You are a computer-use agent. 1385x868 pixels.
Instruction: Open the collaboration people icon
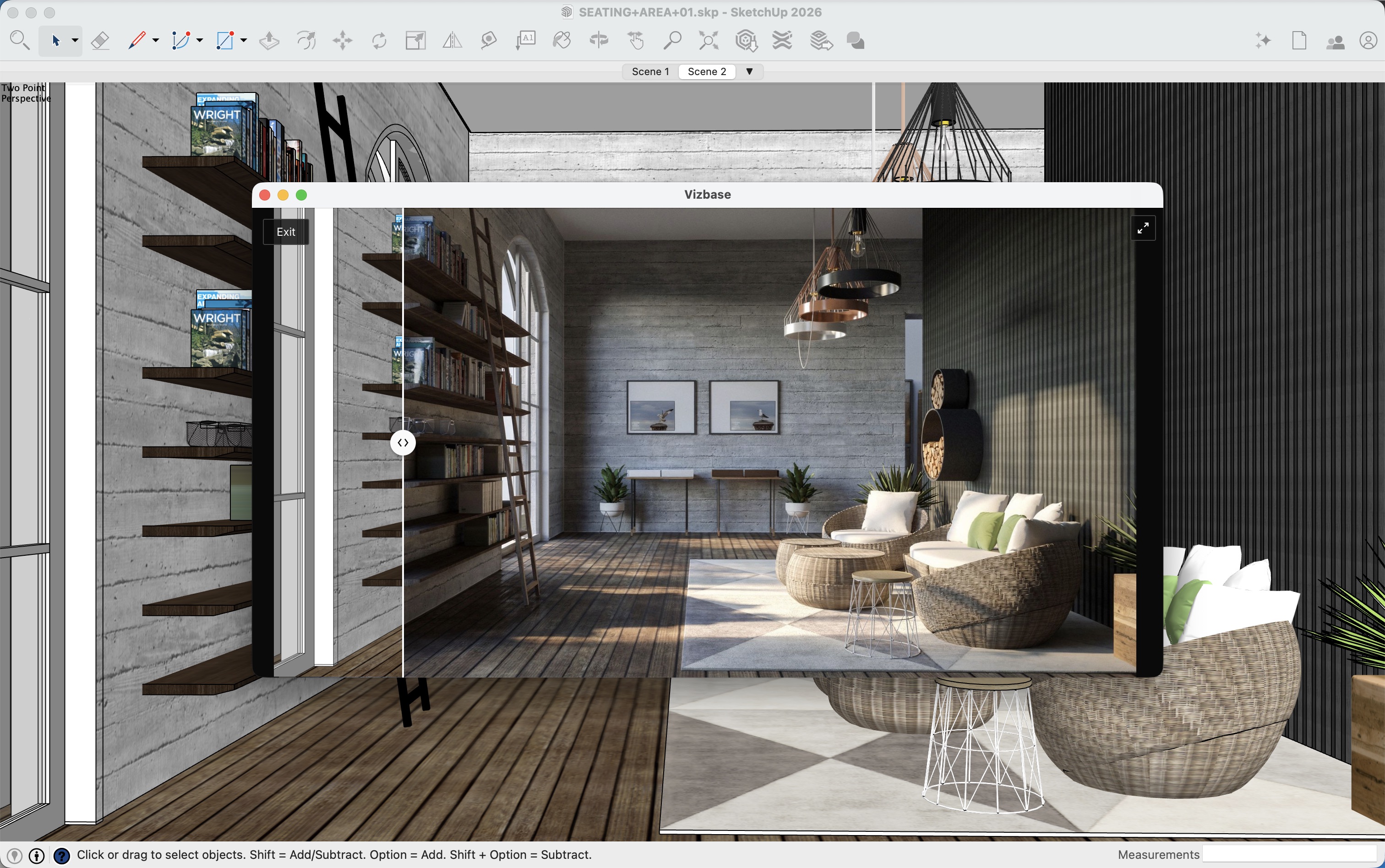click(x=1335, y=42)
